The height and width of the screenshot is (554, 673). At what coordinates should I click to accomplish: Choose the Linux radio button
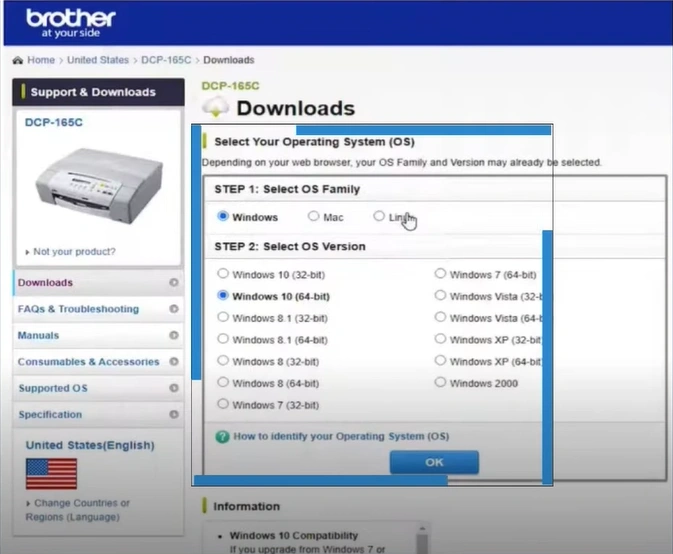click(x=379, y=216)
